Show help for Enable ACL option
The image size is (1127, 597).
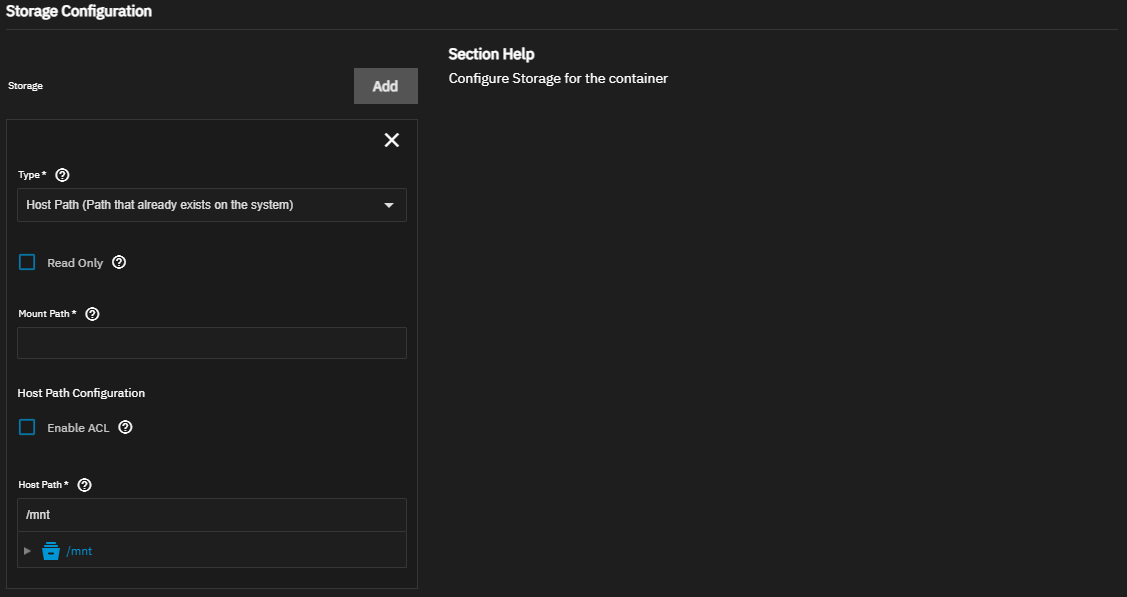point(125,428)
